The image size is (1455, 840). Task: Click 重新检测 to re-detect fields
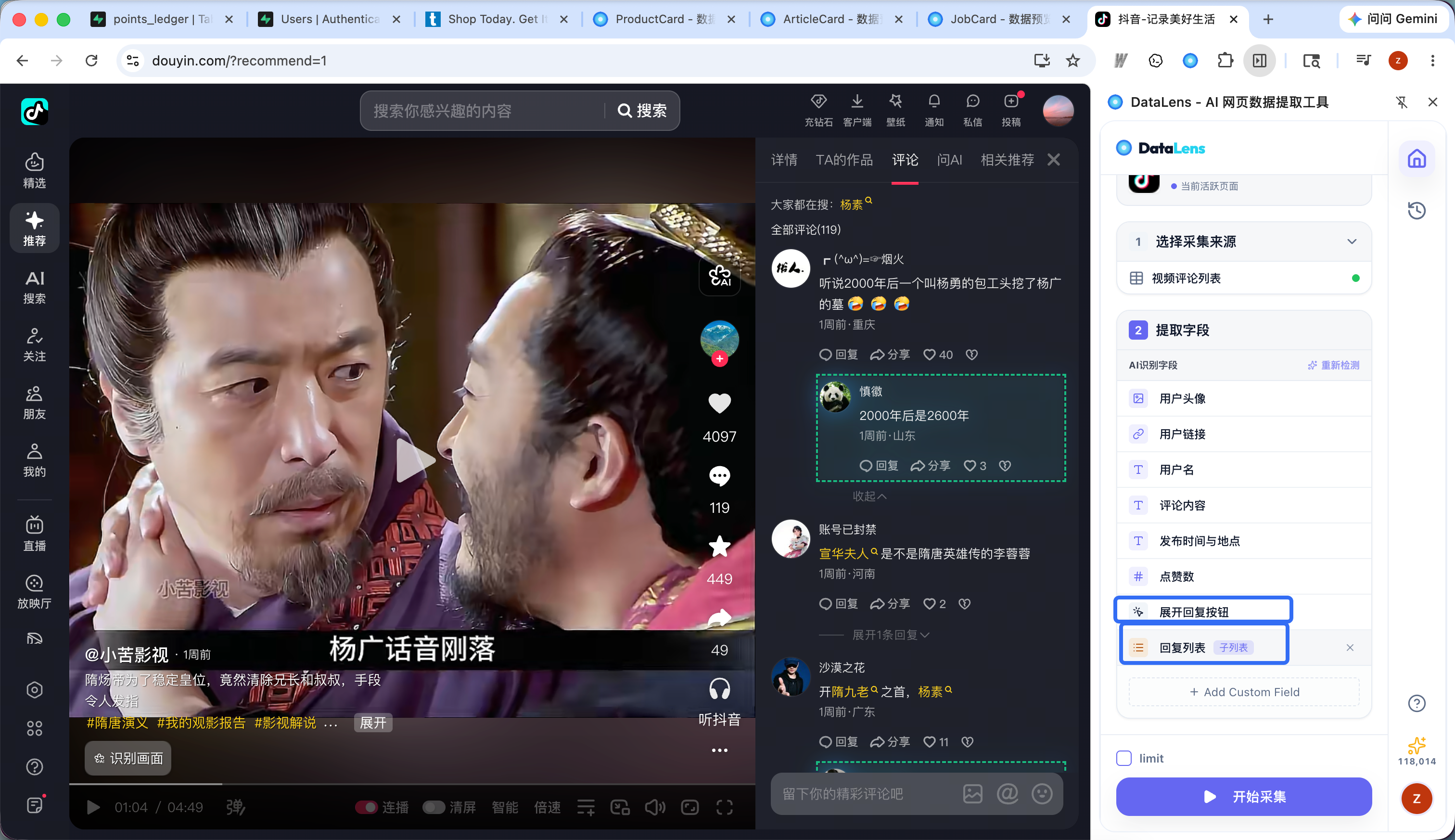tap(1333, 365)
